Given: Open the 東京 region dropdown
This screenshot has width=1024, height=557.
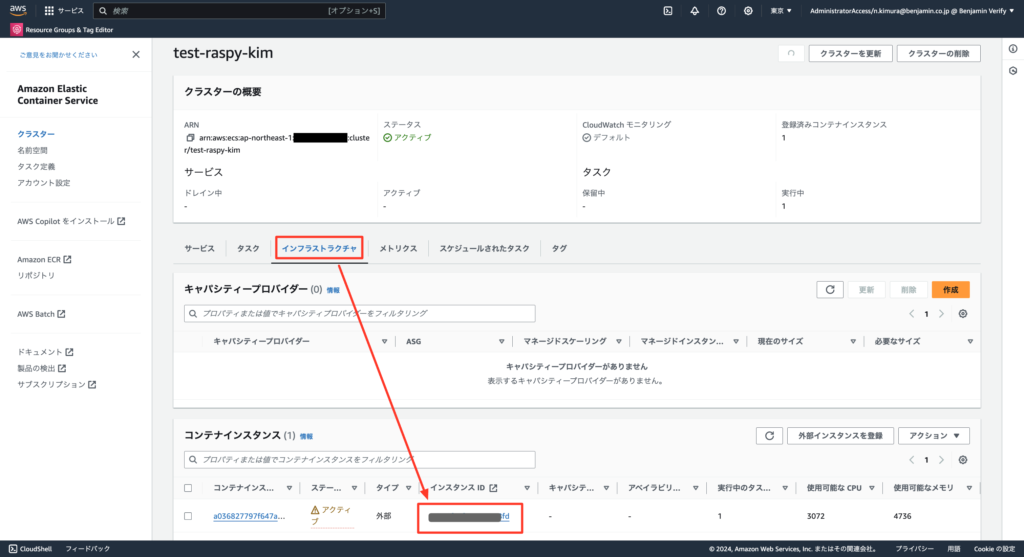Looking at the screenshot, I should click(780, 10).
